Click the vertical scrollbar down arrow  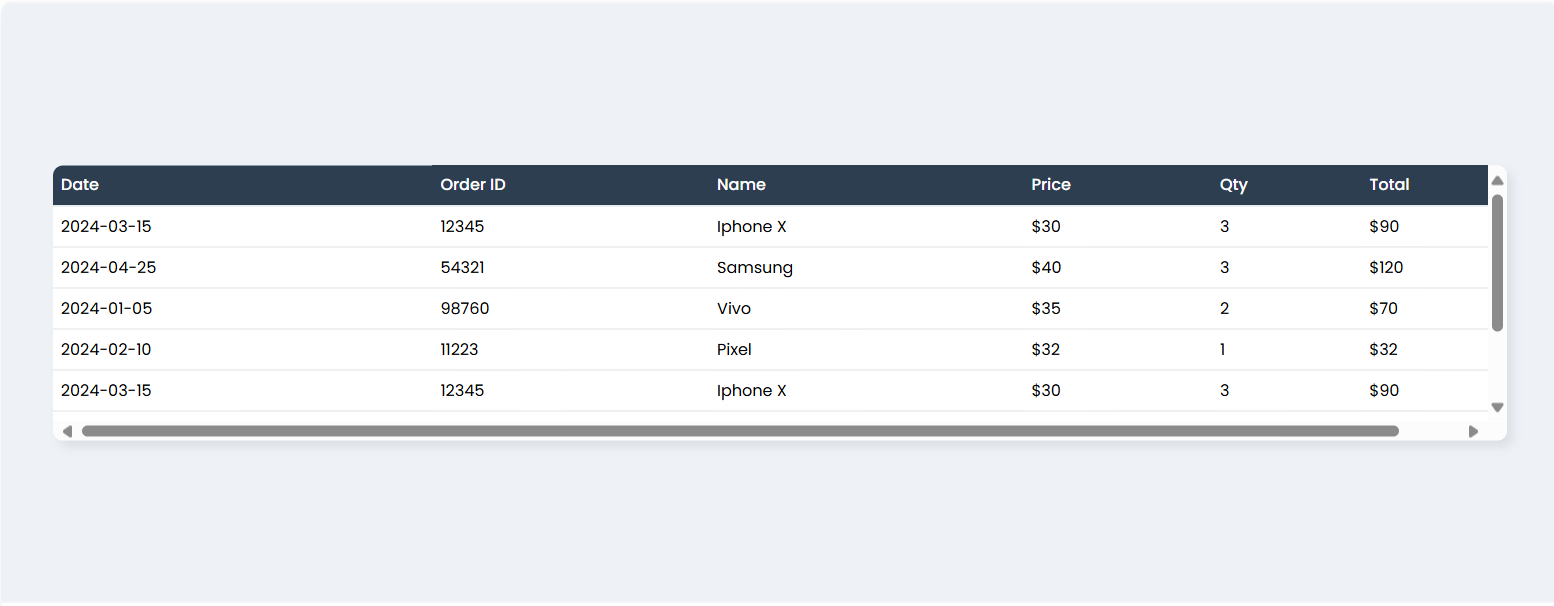click(1497, 407)
